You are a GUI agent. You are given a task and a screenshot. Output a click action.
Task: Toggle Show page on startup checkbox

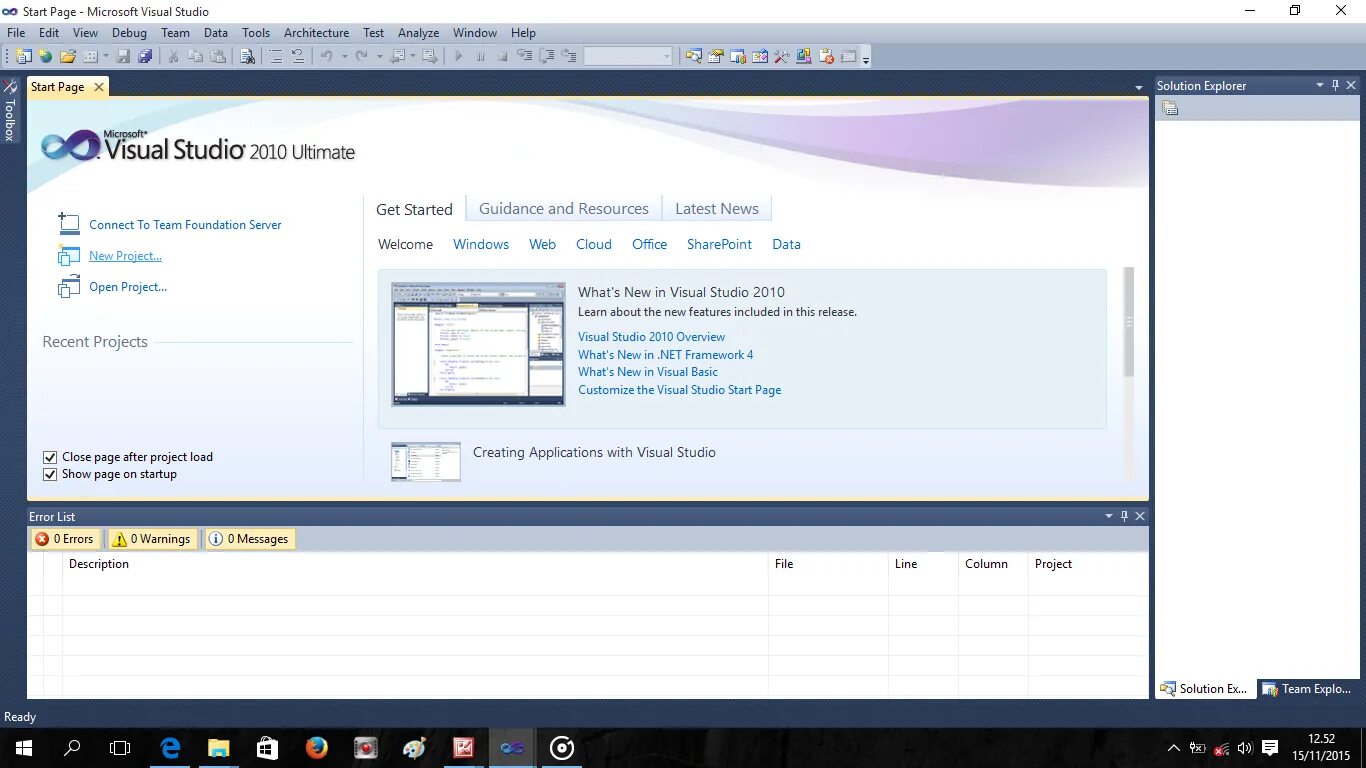click(50, 474)
